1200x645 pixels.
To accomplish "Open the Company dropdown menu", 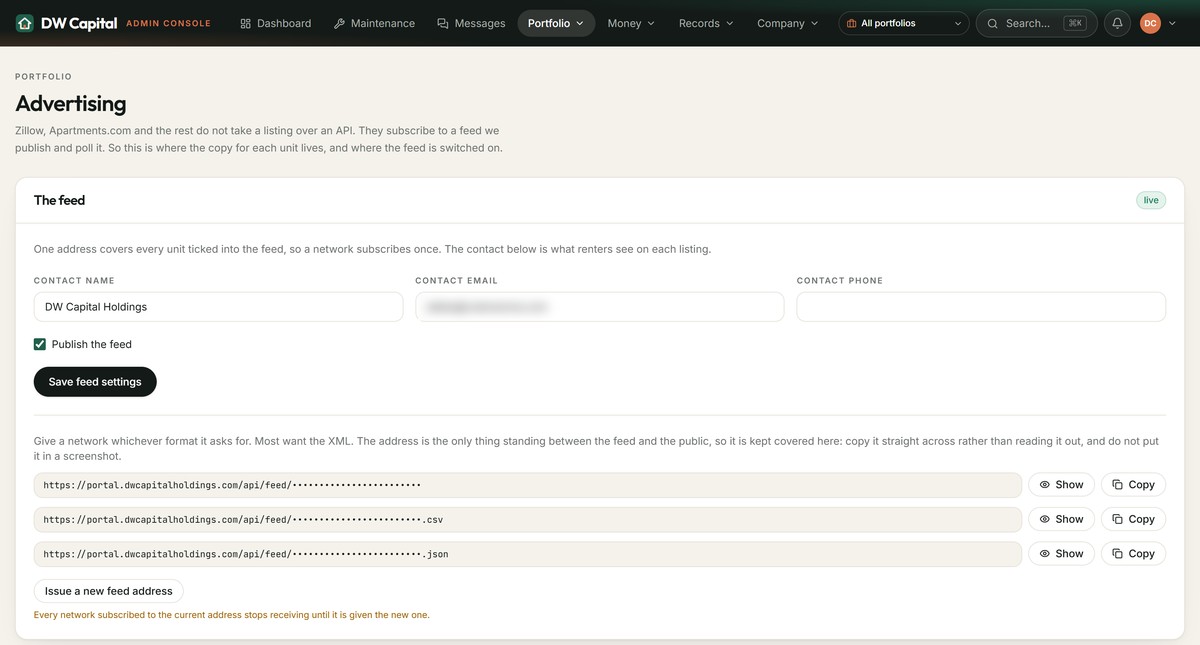I will 787,23.
